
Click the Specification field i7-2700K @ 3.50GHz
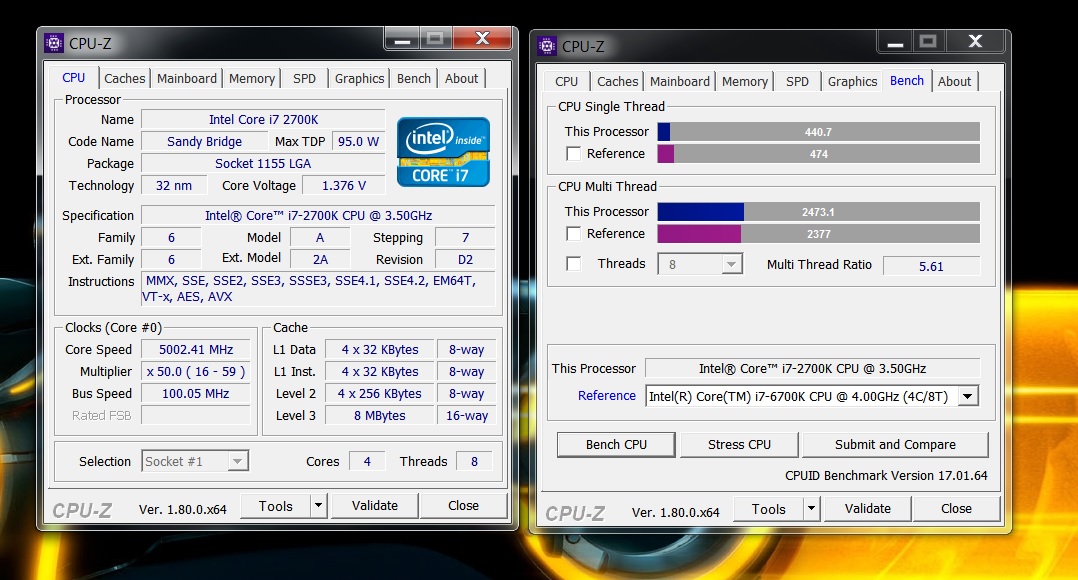click(x=318, y=216)
